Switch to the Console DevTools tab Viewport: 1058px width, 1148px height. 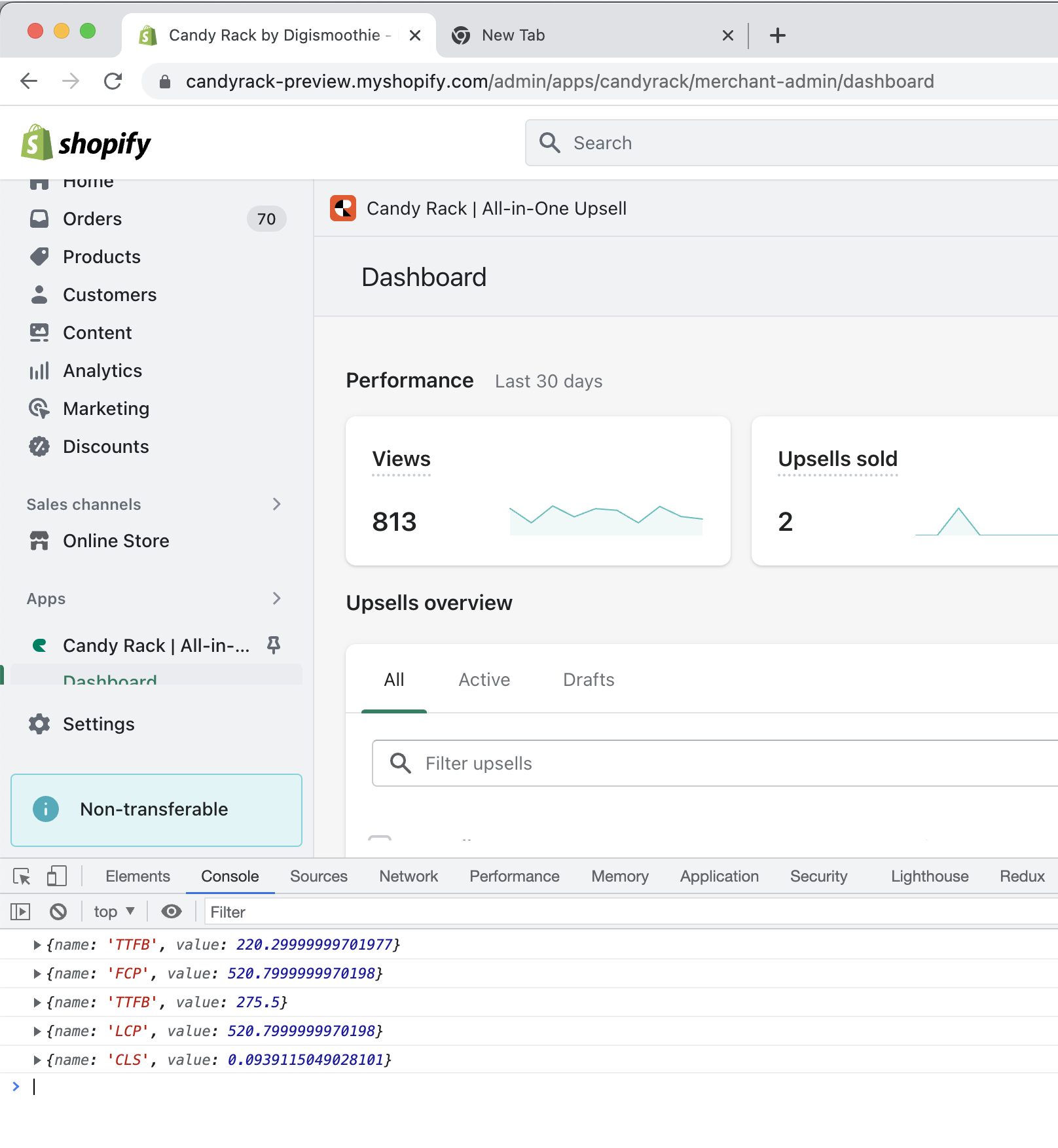pyautogui.click(x=230, y=876)
